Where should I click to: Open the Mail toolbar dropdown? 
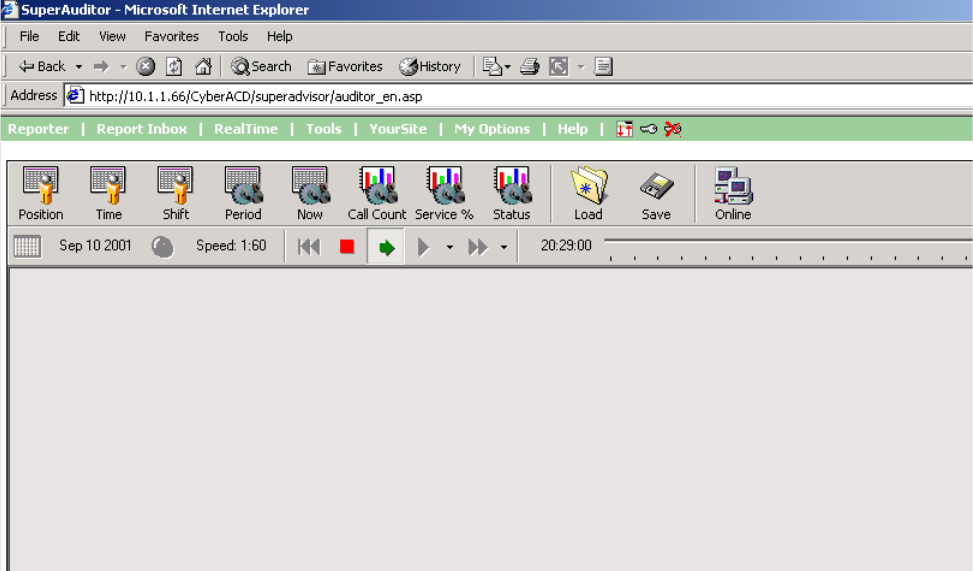tap(497, 66)
